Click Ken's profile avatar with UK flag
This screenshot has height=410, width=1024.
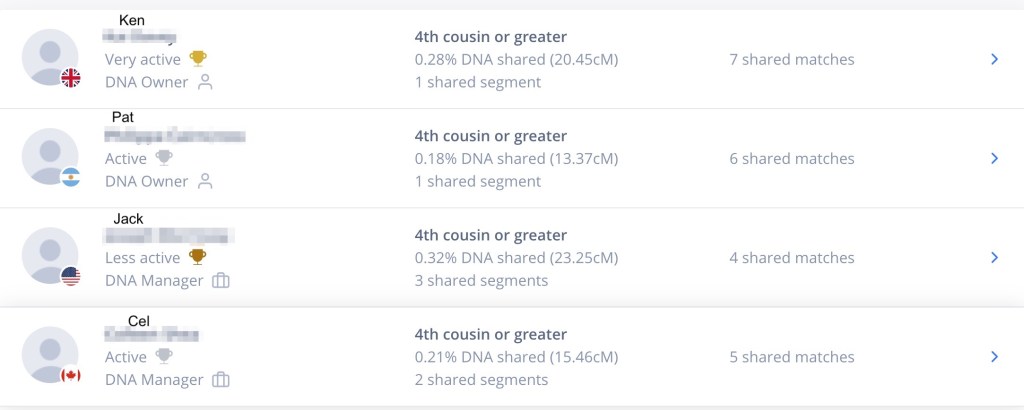tap(50, 57)
